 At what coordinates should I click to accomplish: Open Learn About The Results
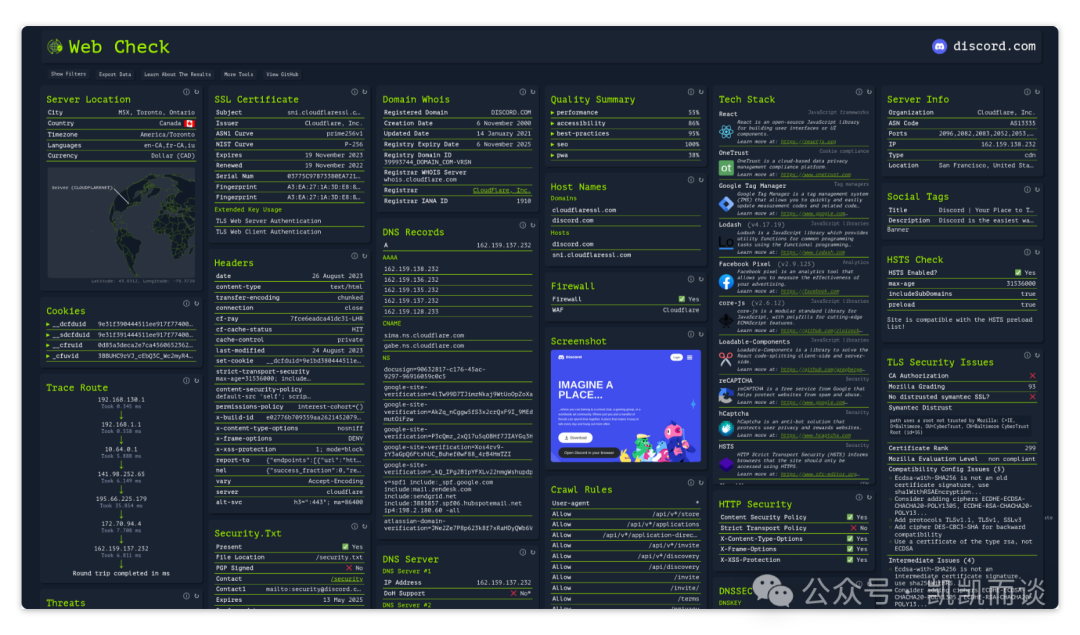(177, 74)
